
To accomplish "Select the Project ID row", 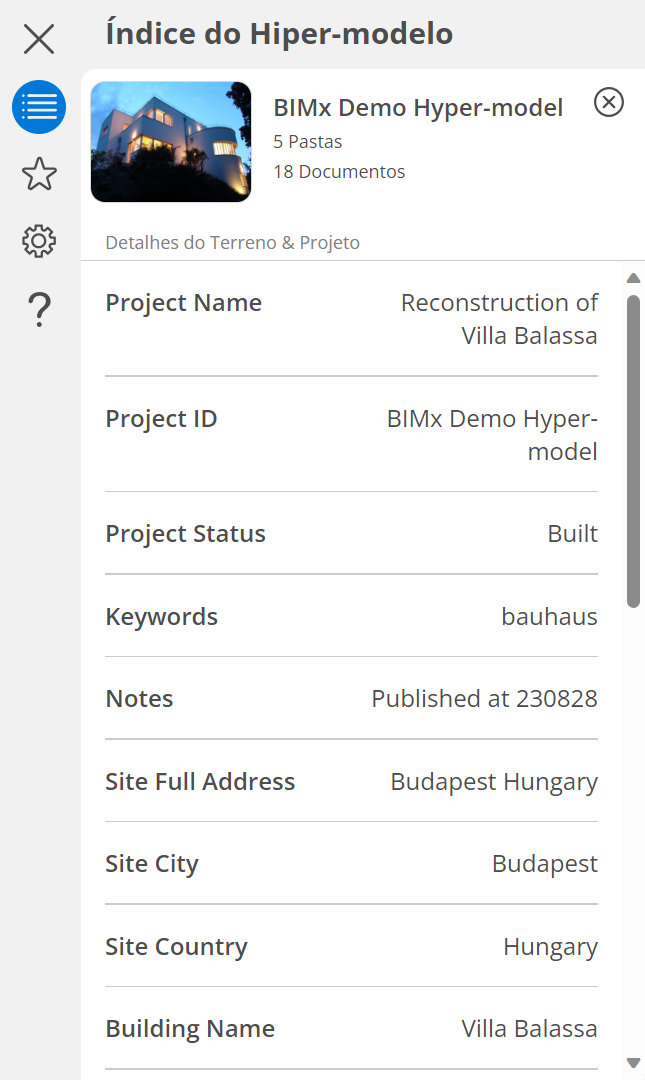I will (x=351, y=434).
